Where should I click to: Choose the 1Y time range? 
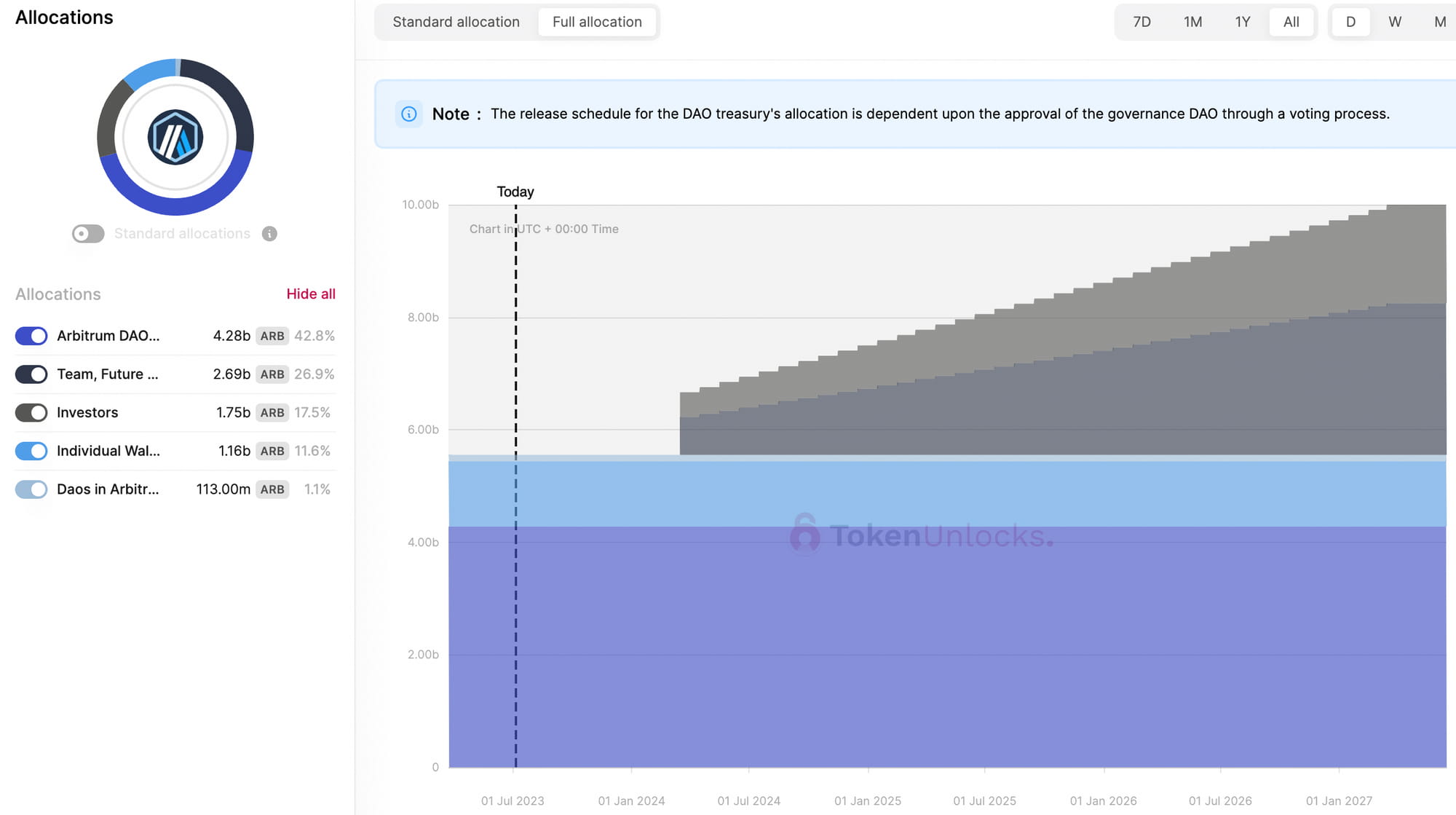(x=1242, y=22)
